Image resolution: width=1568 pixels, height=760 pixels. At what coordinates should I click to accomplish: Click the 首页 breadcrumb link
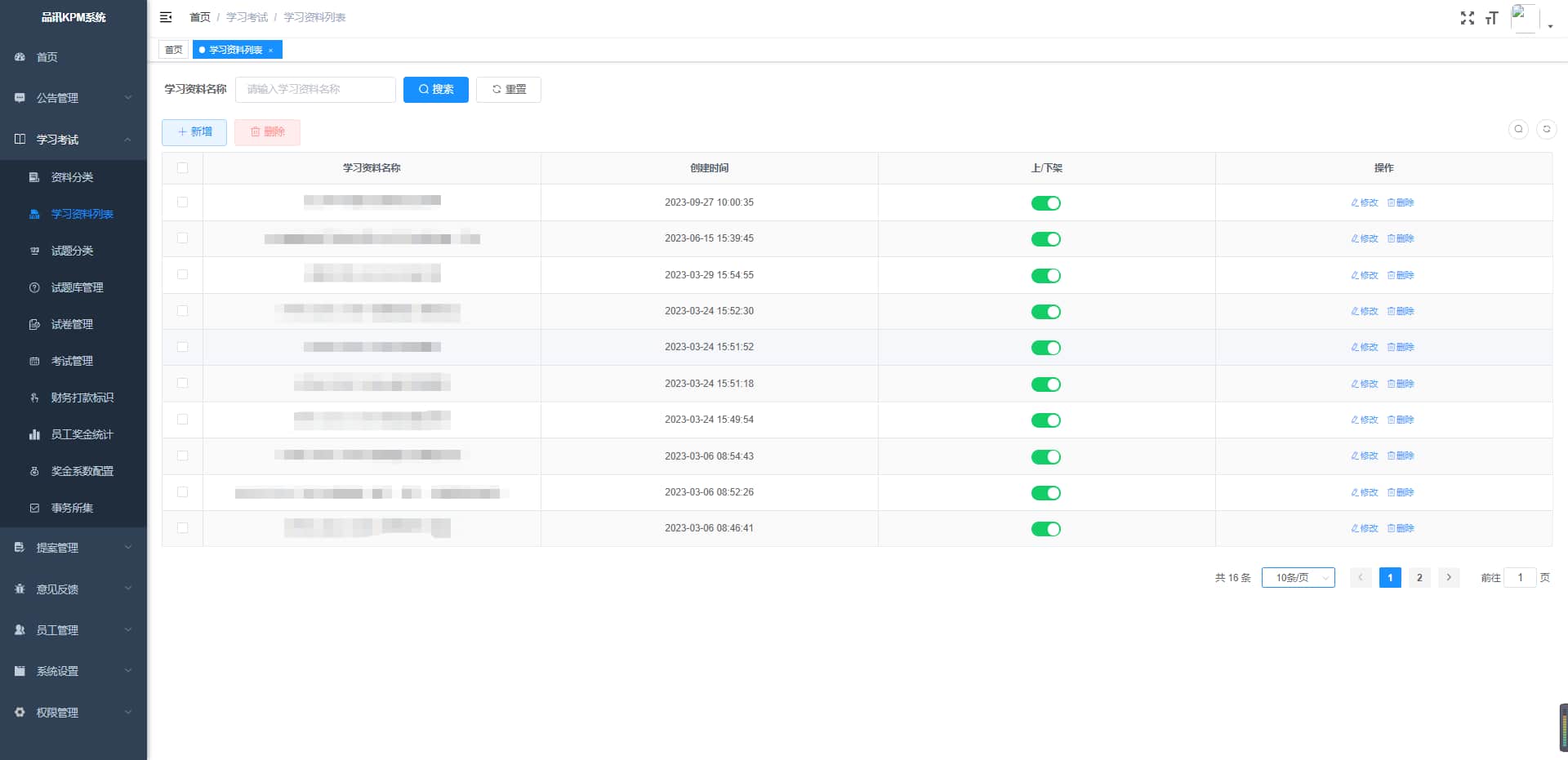point(200,17)
